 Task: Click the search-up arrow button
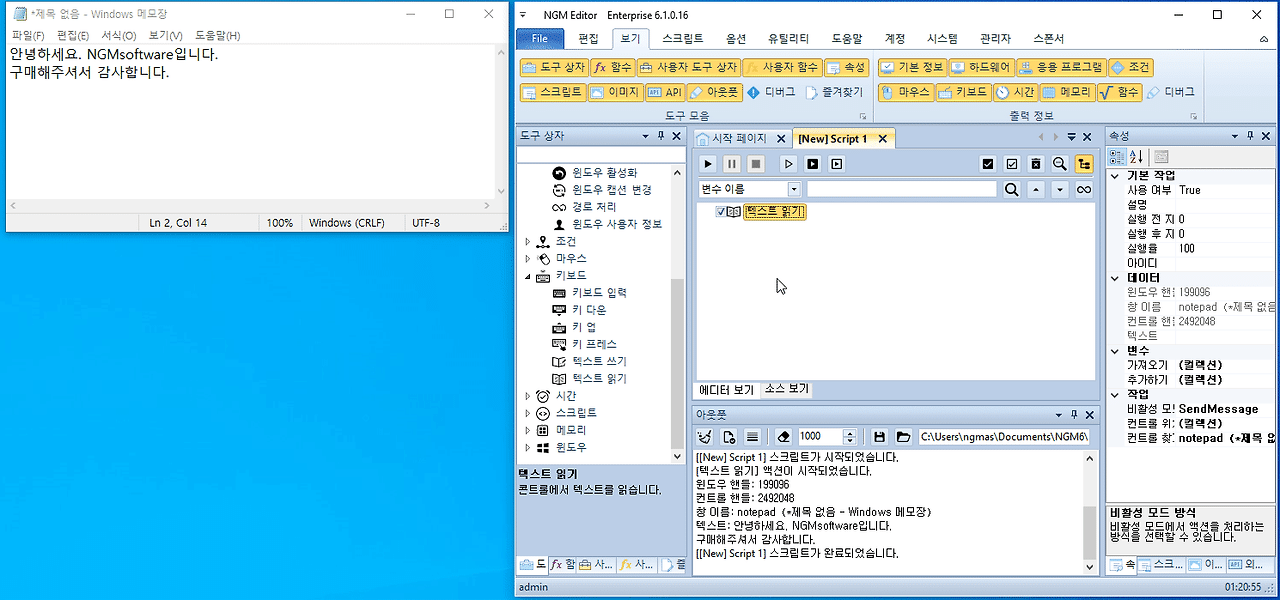coord(1036,189)
